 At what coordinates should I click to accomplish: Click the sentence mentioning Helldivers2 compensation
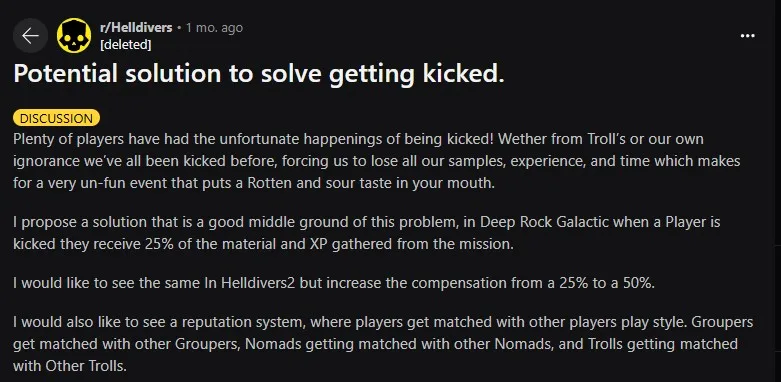(334, 283)
